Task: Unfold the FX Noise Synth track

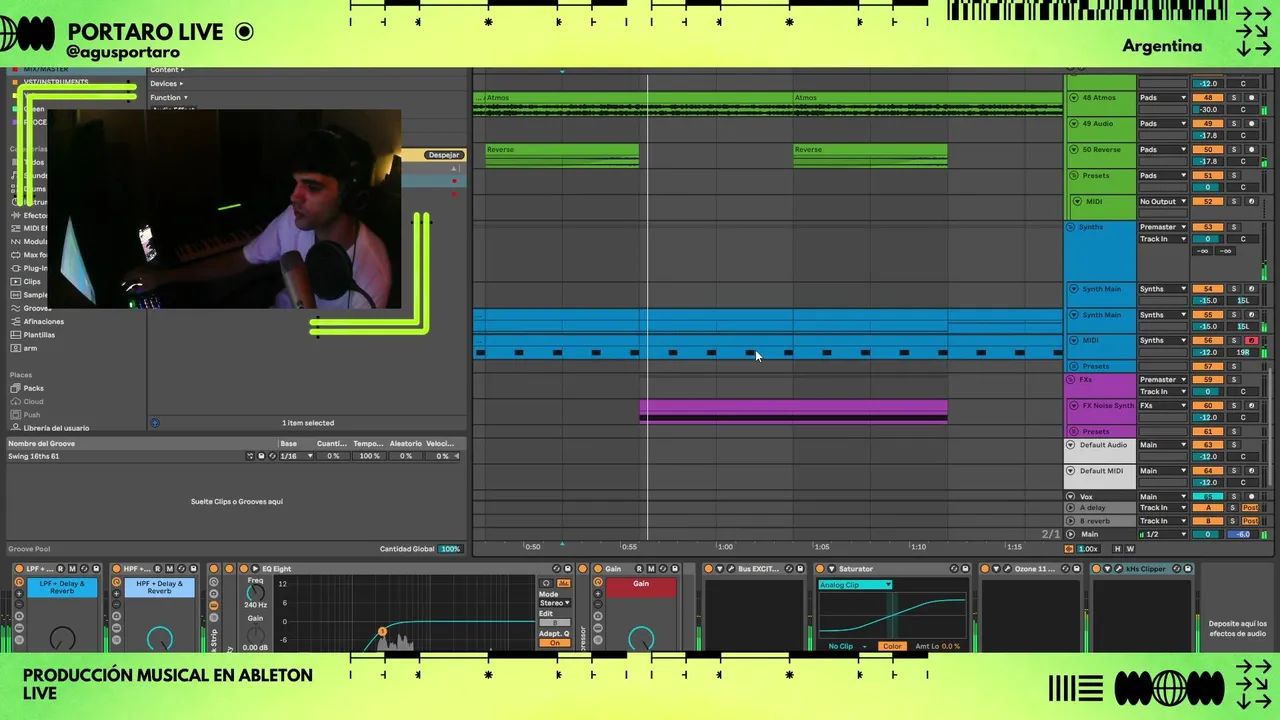Action: (x=1074, y=406)
